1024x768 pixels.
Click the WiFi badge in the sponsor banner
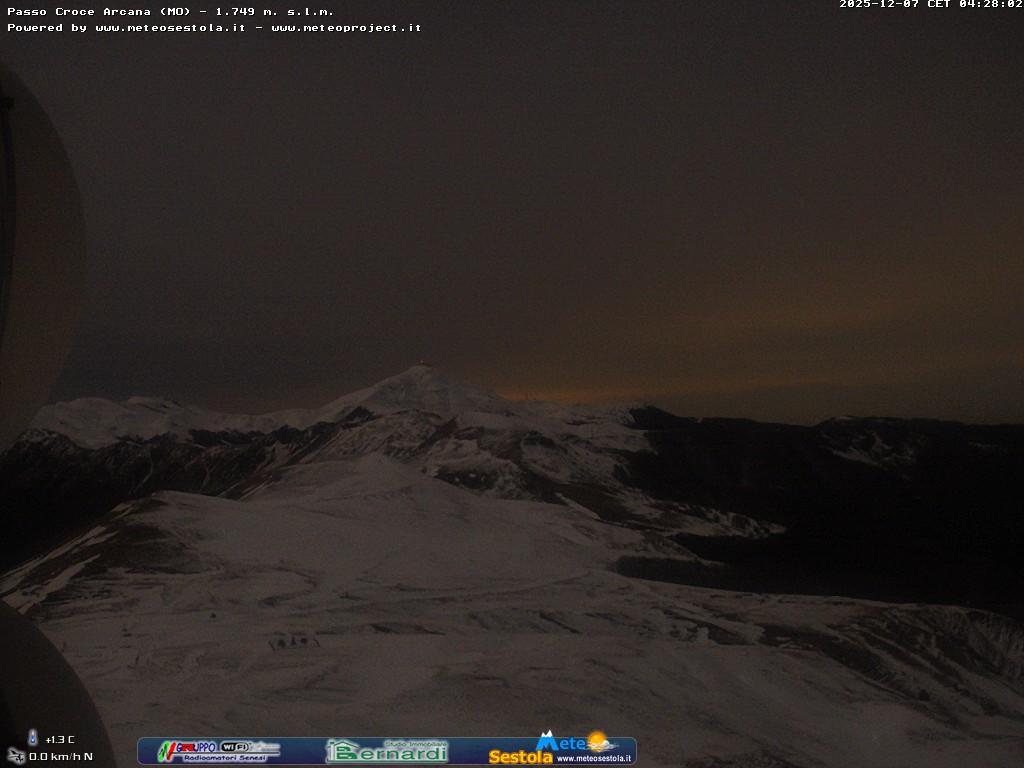point(236,746)
